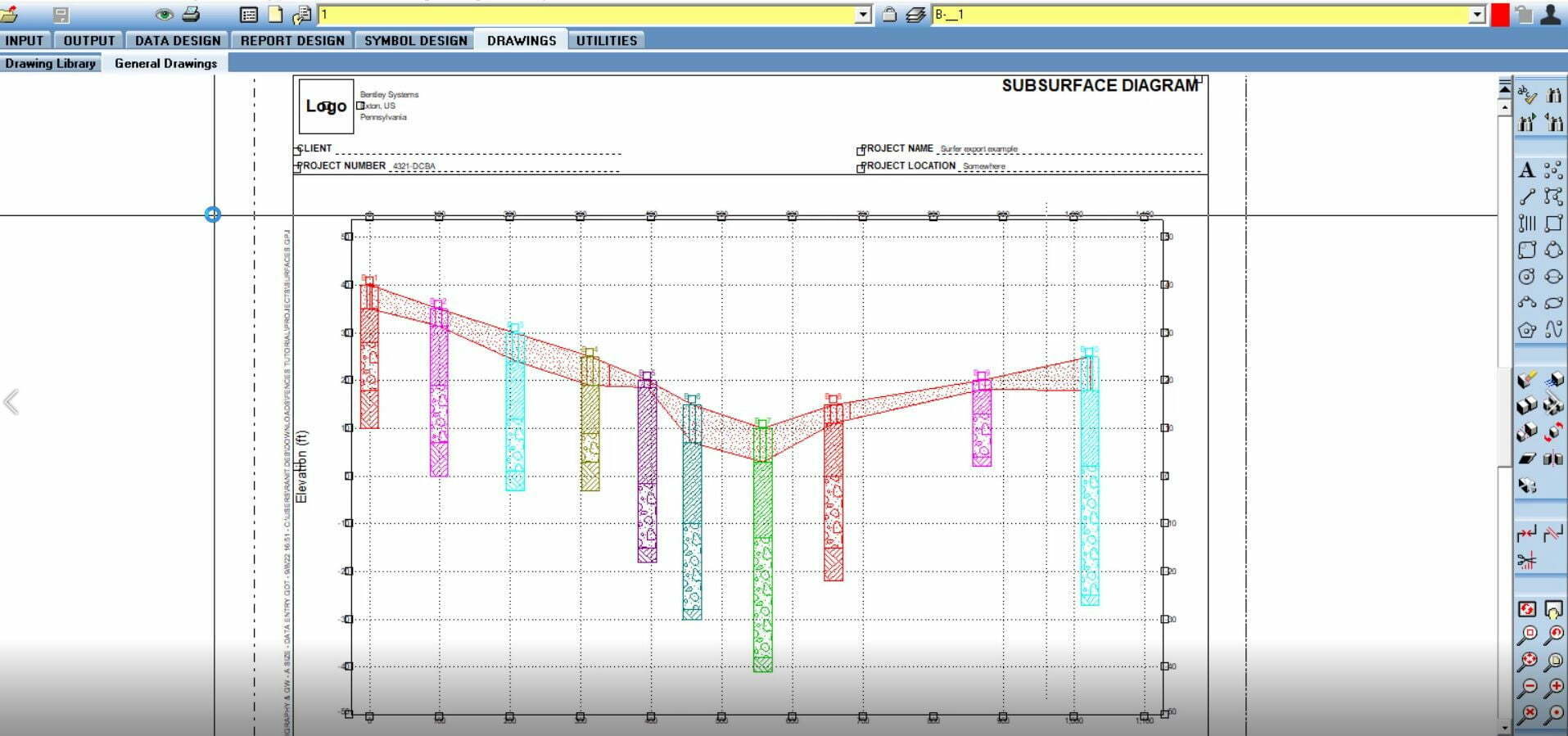The width and height of the screenshot is (1568, 736).
Task: Click the vertical scrollbar down arrow
Action: [x=1504, y=727]
